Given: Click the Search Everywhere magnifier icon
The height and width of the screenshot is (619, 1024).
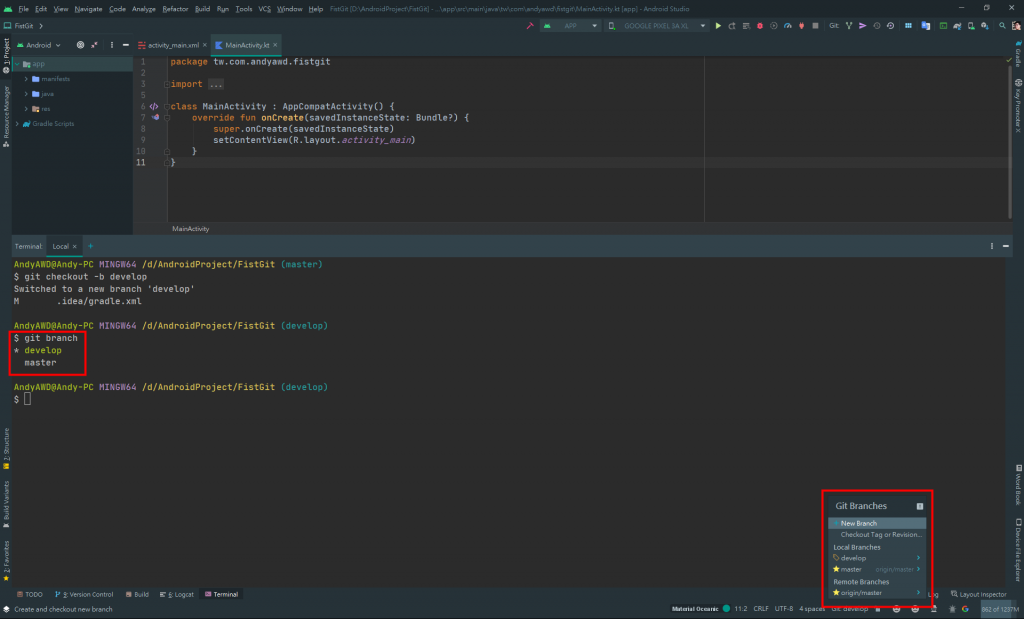Looking at the screenshot, I should pos(1002,26).
